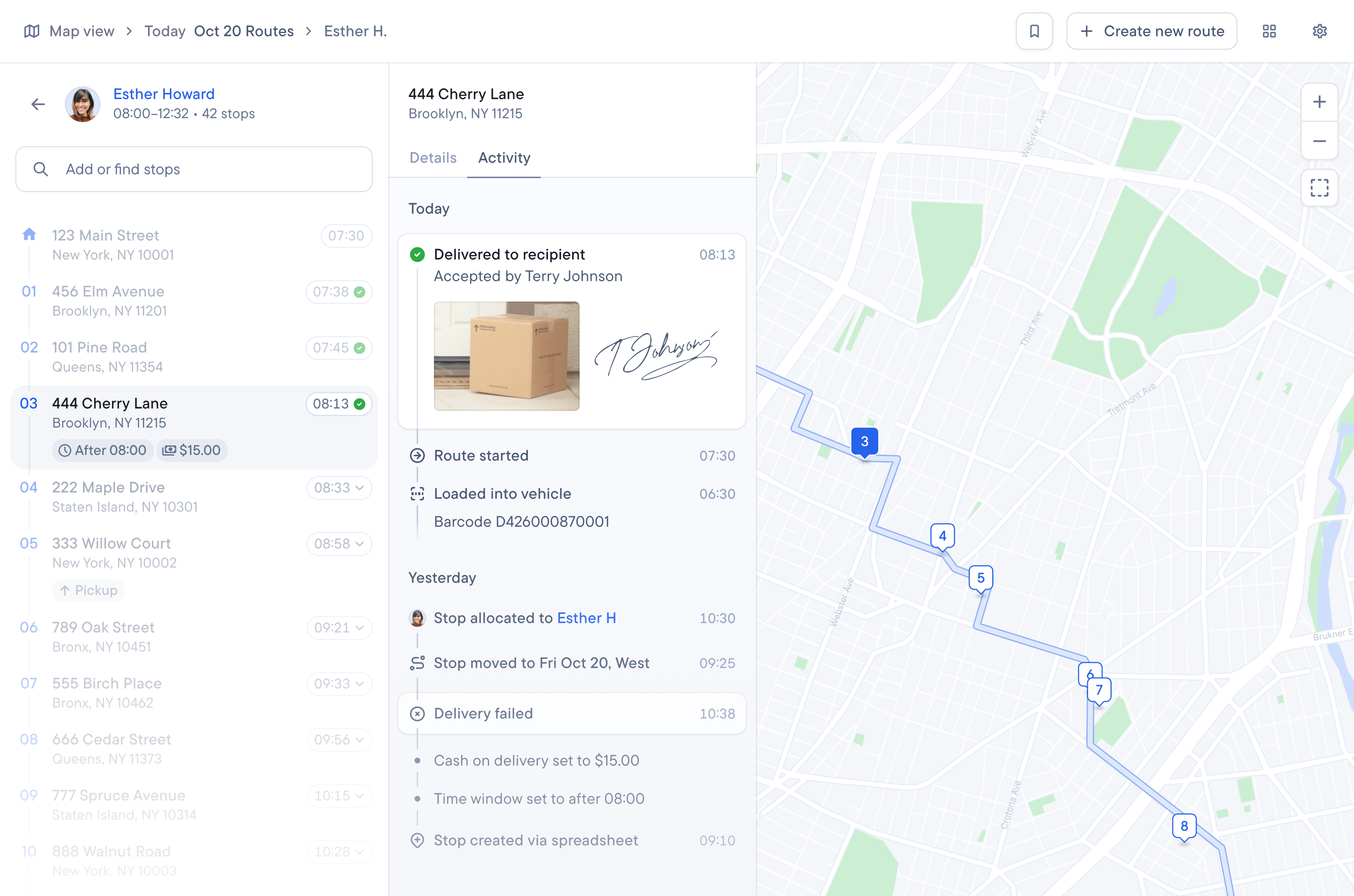Select stop 456 Elm Avenue
Viewport: 1354px width, 896px height.
click(x=194, y=300)
